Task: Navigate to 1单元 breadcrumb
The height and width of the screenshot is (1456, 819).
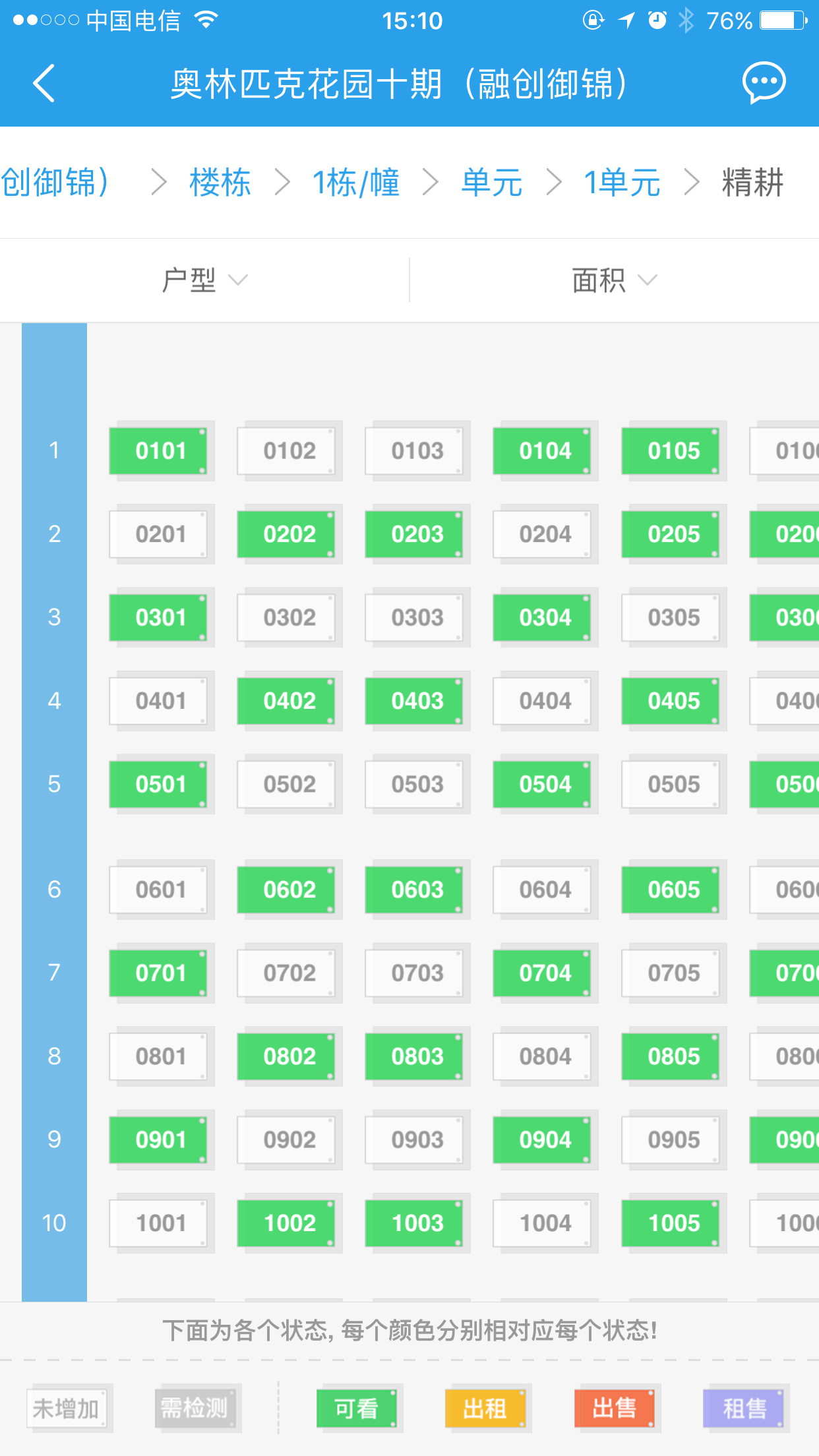Action: point(622,183)
